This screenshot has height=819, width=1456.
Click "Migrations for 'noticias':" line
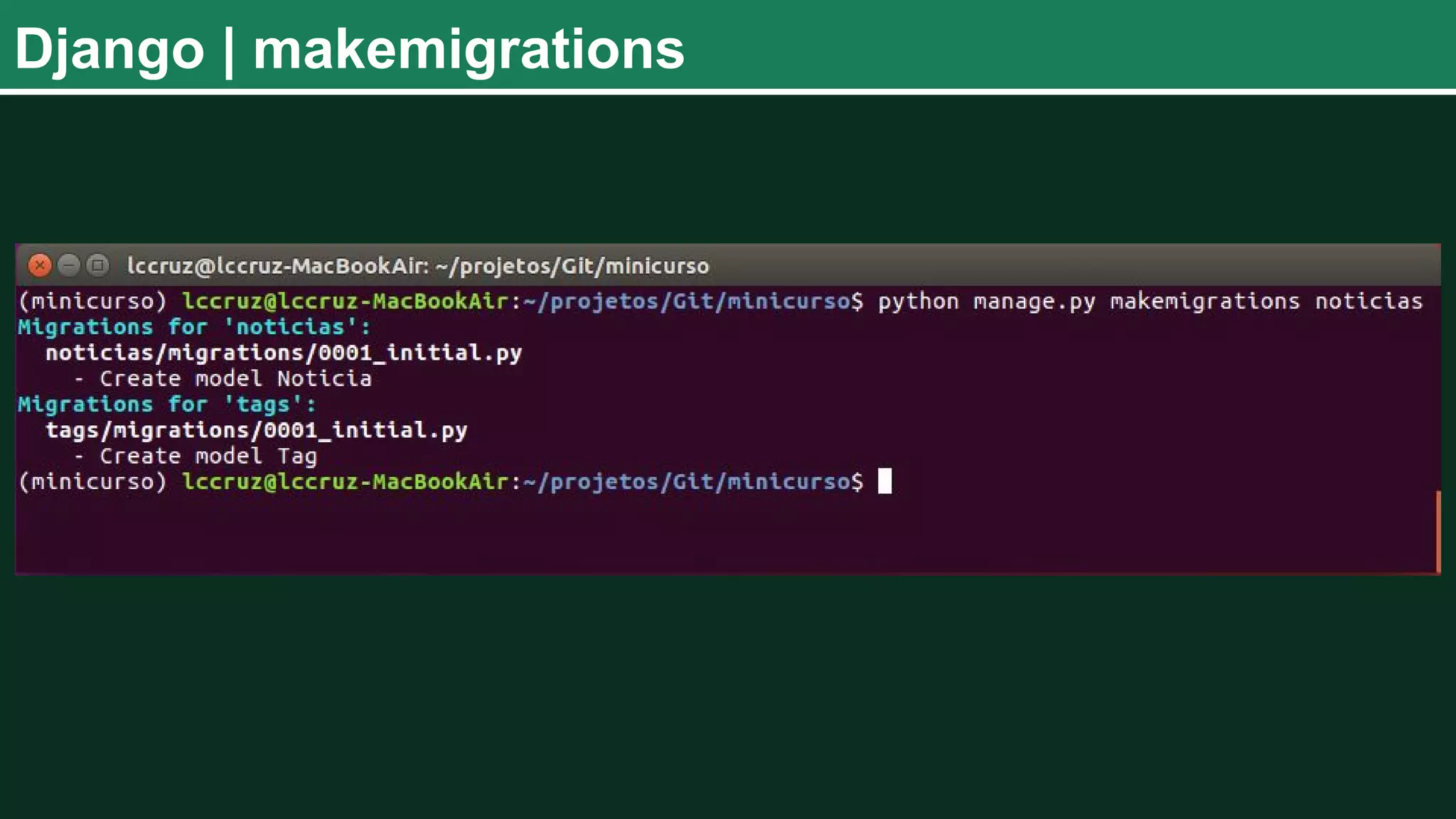coord(194,327)
